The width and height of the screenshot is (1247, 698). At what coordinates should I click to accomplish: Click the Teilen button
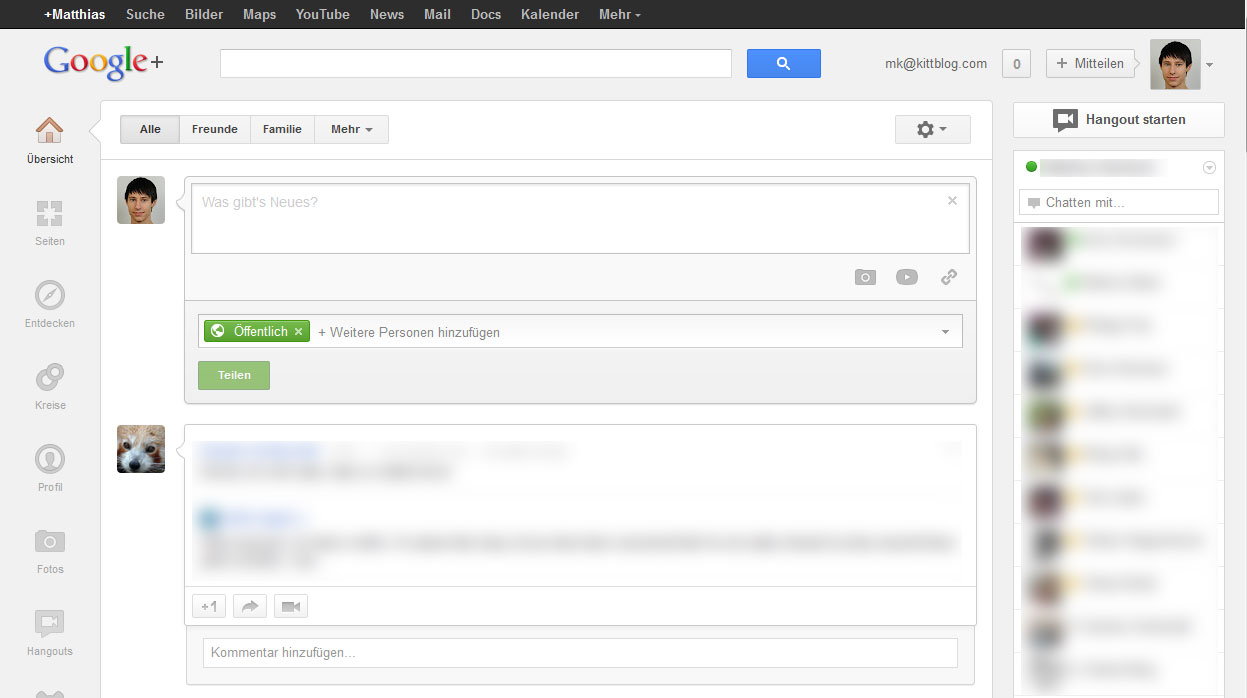click(x=233, y=375)
